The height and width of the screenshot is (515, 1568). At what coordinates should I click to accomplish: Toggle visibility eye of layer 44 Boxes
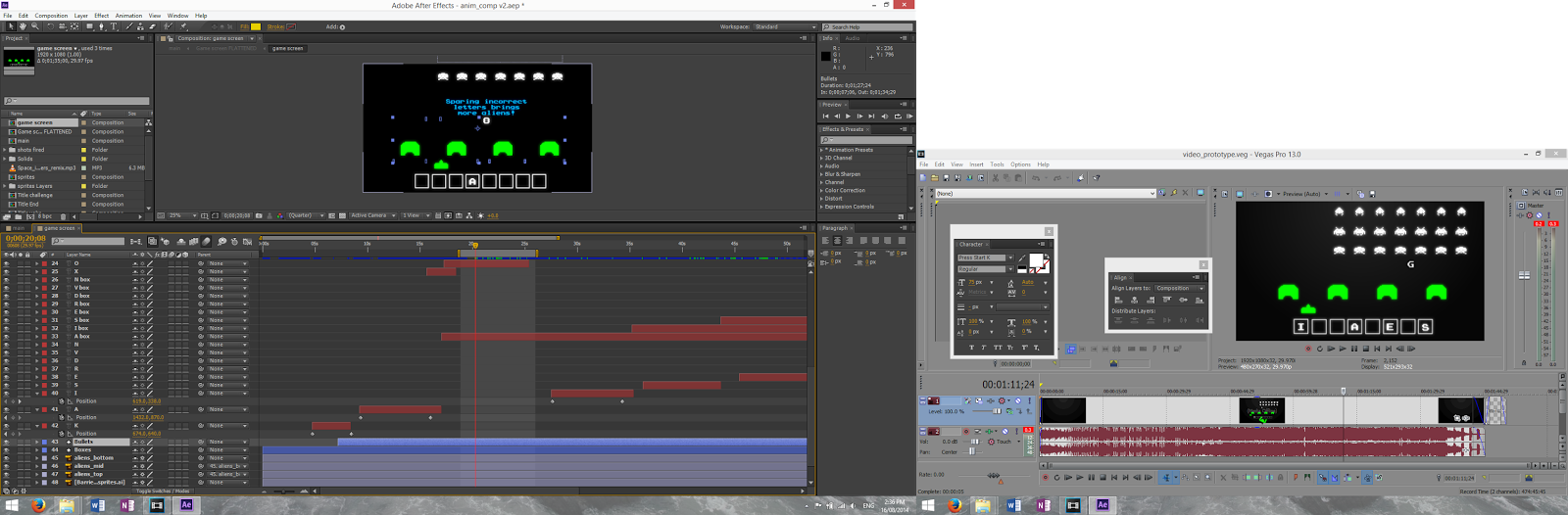tap(6, 450)
